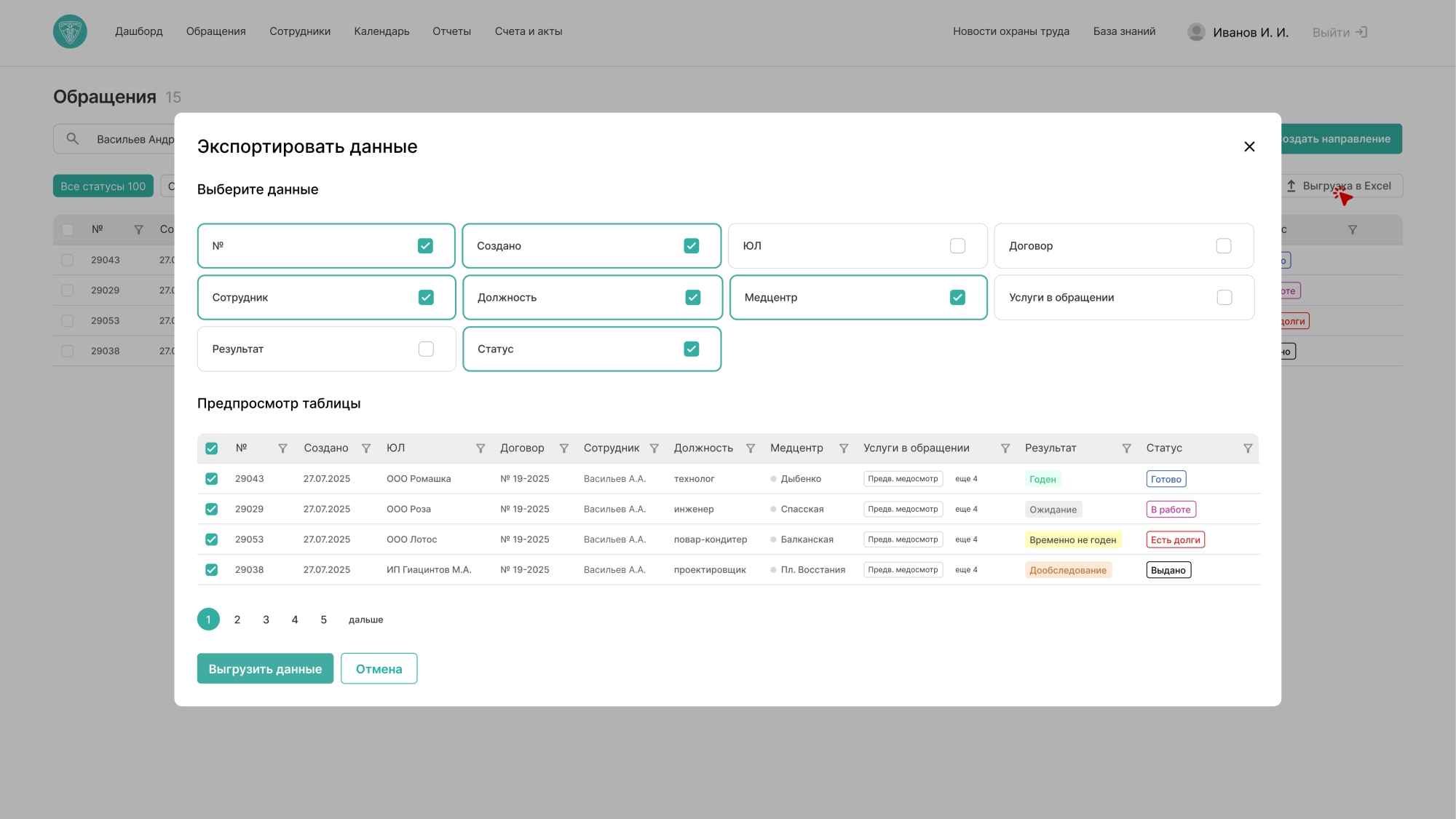Enable the ЮЛ data checkbox
This screenshot has width=1456, height=819.
click(x=957, y=246)
